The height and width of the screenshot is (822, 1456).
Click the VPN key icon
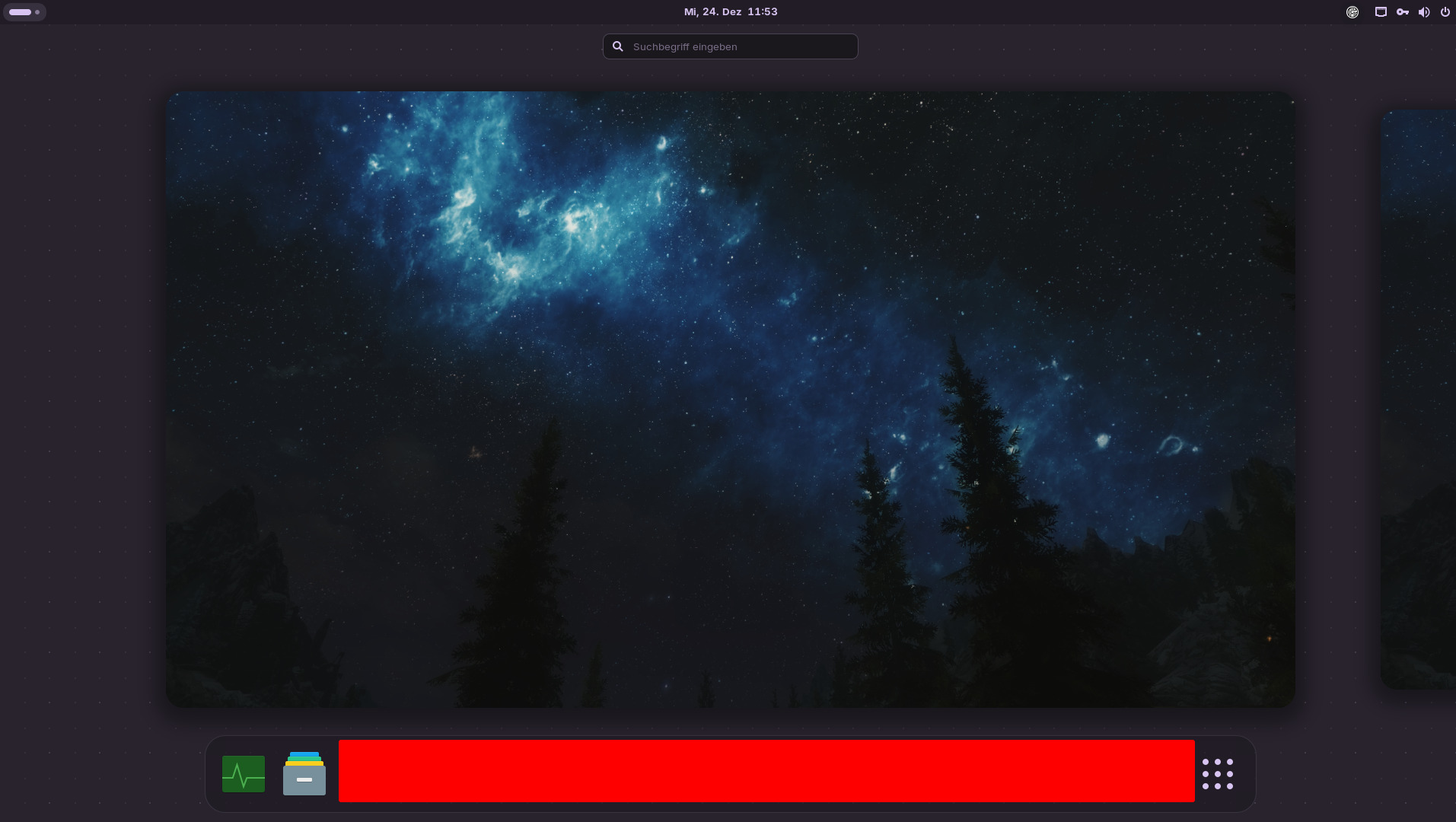pos(1402,12)
